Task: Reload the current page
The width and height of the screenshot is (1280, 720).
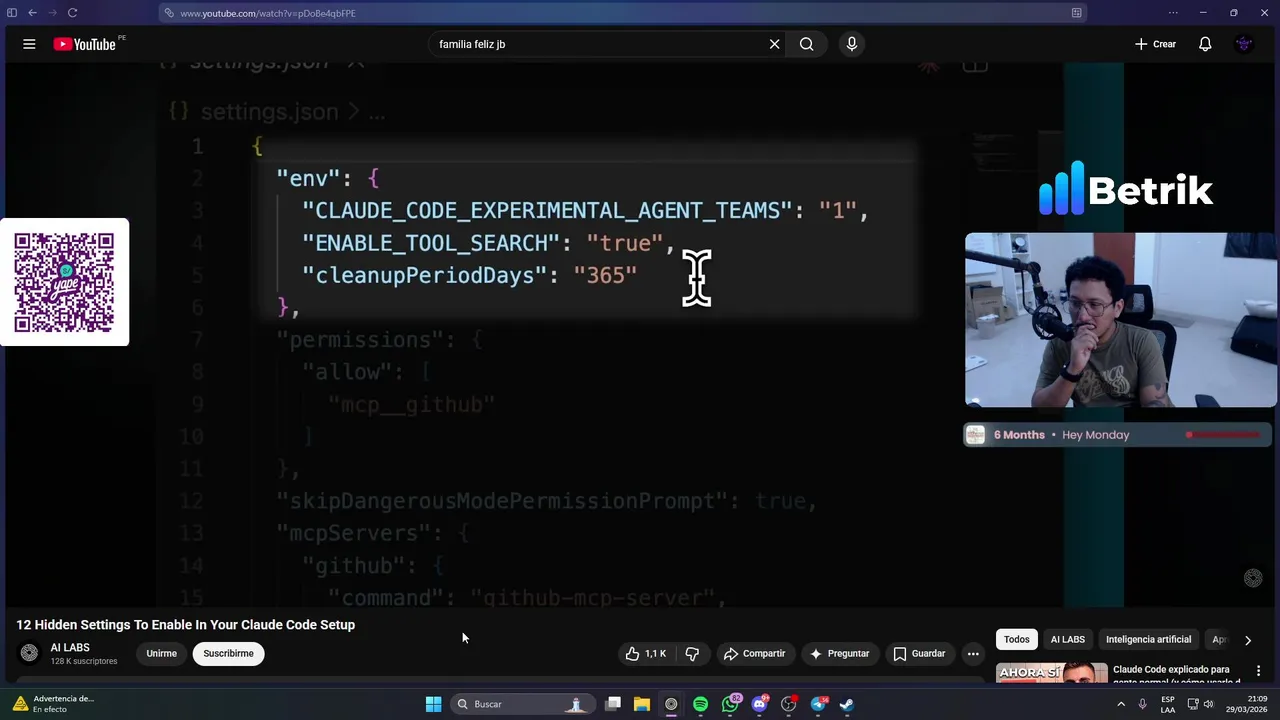Action: pos(73,13)
